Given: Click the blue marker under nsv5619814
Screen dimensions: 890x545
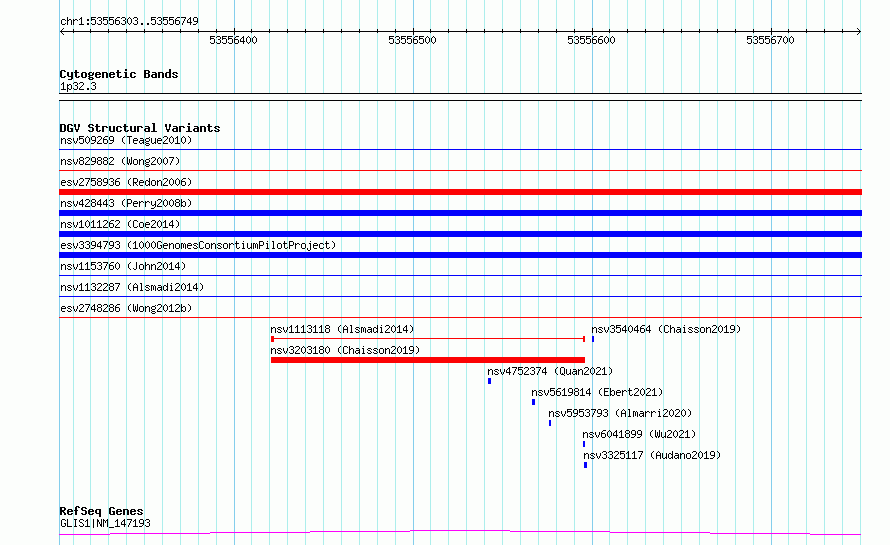Looking at the screenshot, I should click(534, 402).
